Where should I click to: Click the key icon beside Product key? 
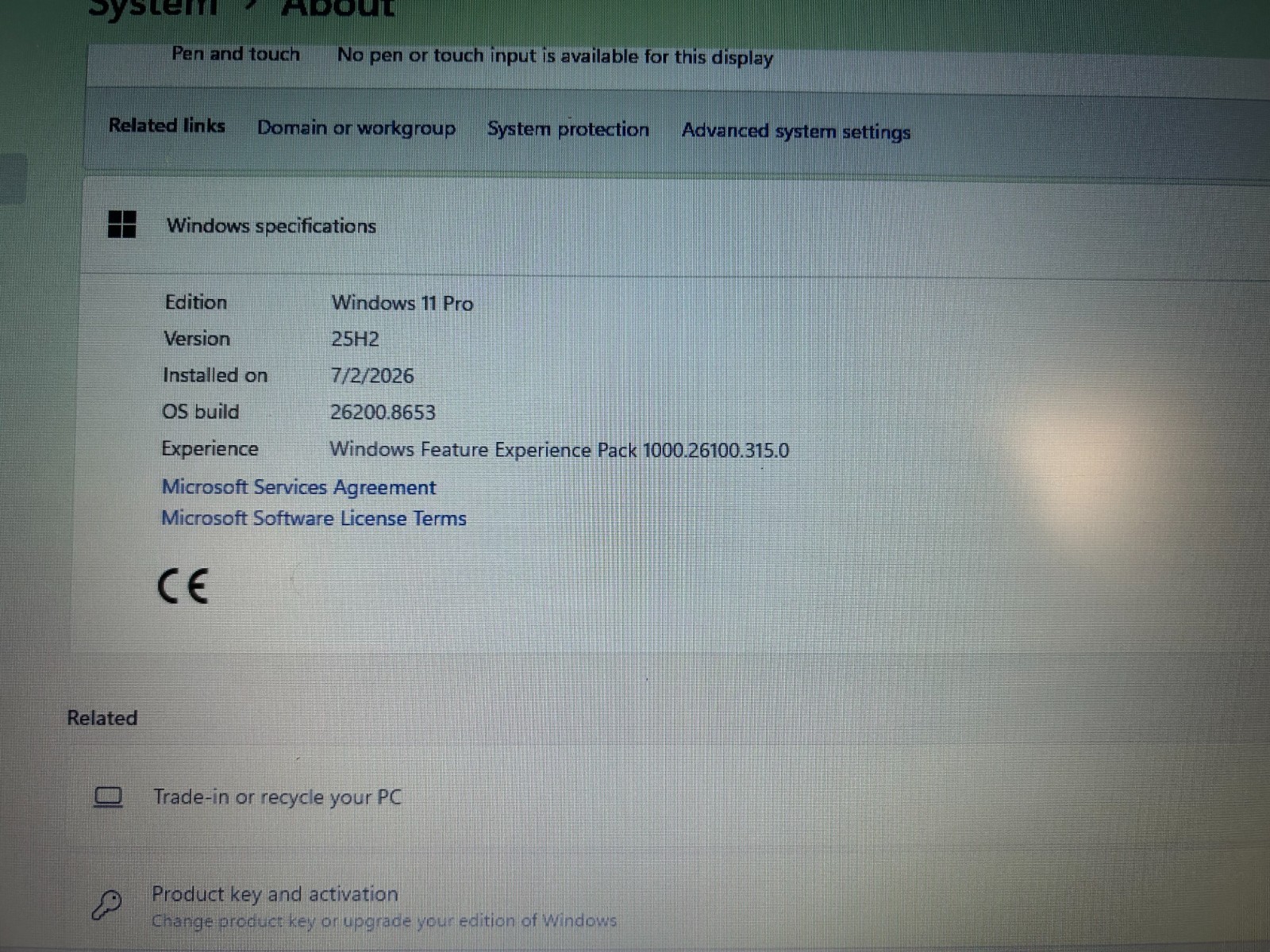(x=106, y=904)
